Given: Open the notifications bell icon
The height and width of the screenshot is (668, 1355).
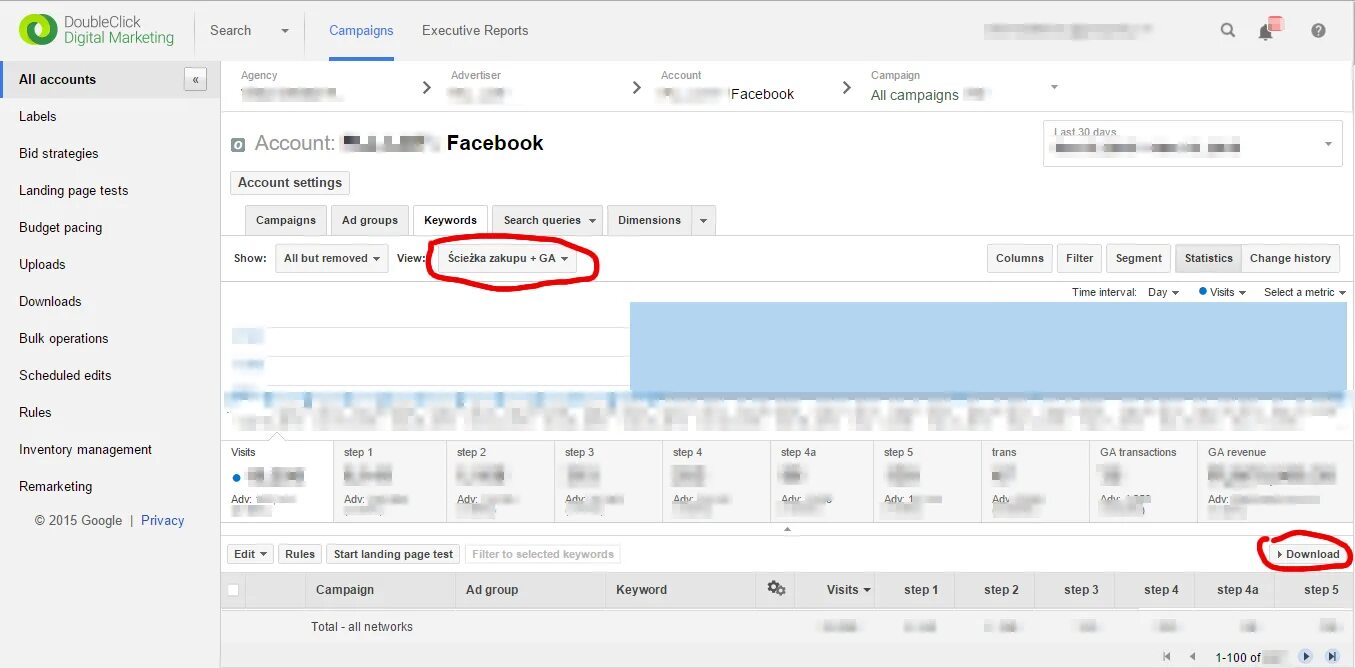Looking at the screenshot, I should pyautogui.click(x=1267, y=30).
